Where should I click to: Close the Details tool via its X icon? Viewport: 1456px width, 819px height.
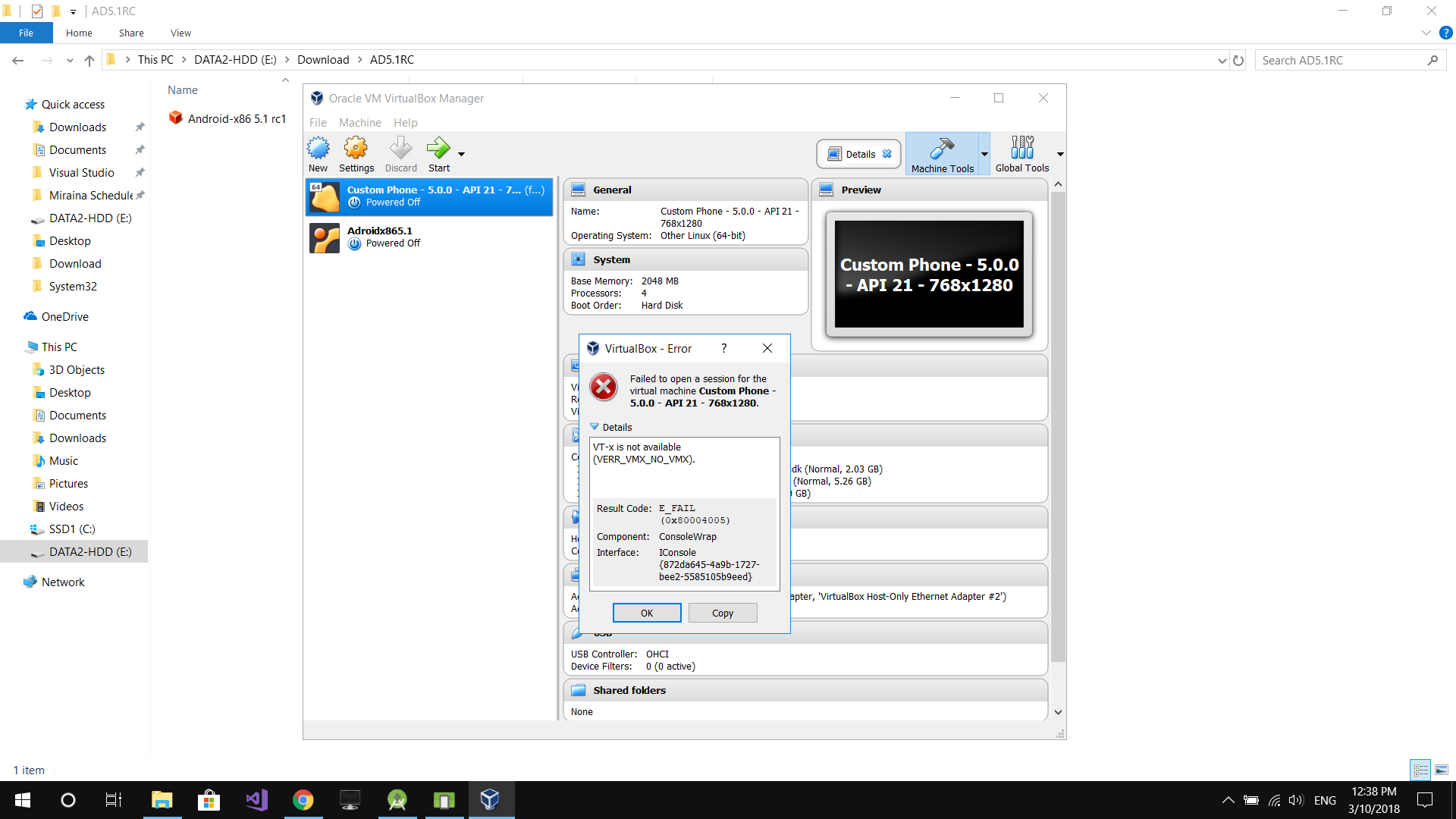(886, 154)
